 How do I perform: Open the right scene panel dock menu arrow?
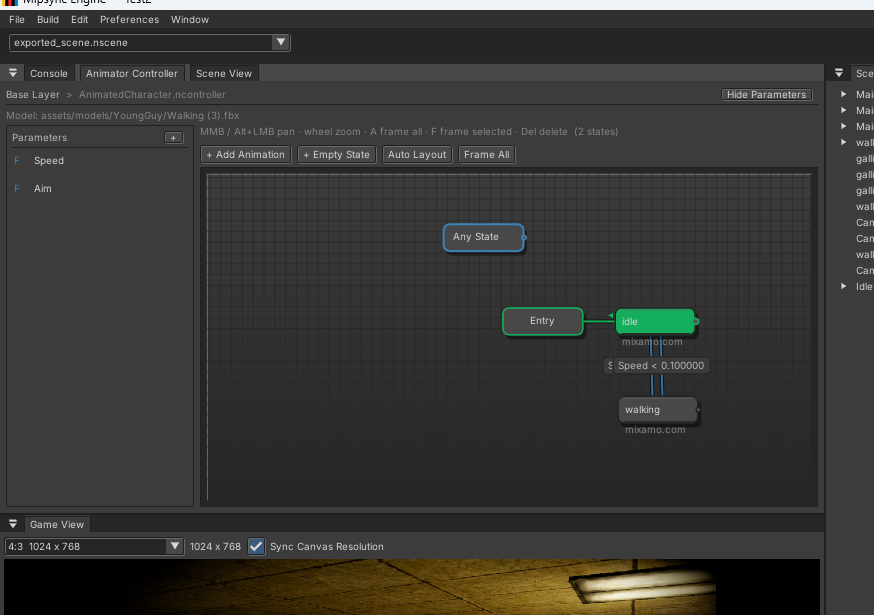(839, 73)
